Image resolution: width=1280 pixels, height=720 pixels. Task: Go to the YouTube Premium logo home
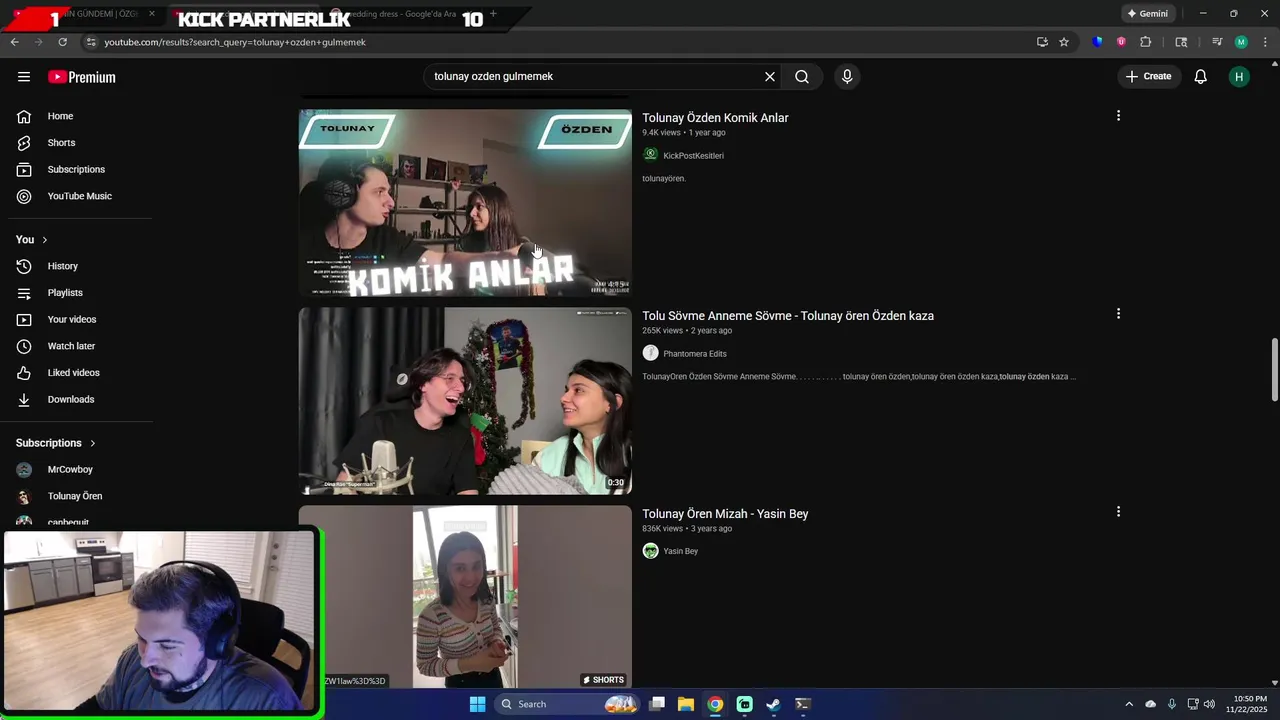click(82, 77)
